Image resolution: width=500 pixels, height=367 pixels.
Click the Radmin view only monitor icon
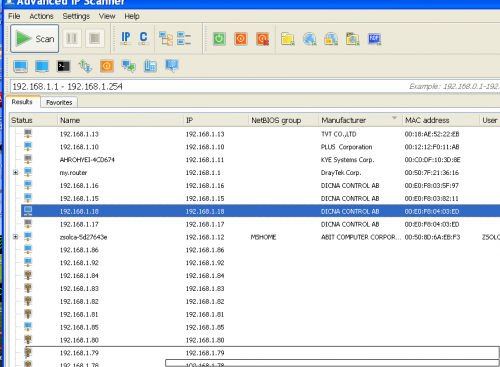pyautogui.click(x=42, y=66)
